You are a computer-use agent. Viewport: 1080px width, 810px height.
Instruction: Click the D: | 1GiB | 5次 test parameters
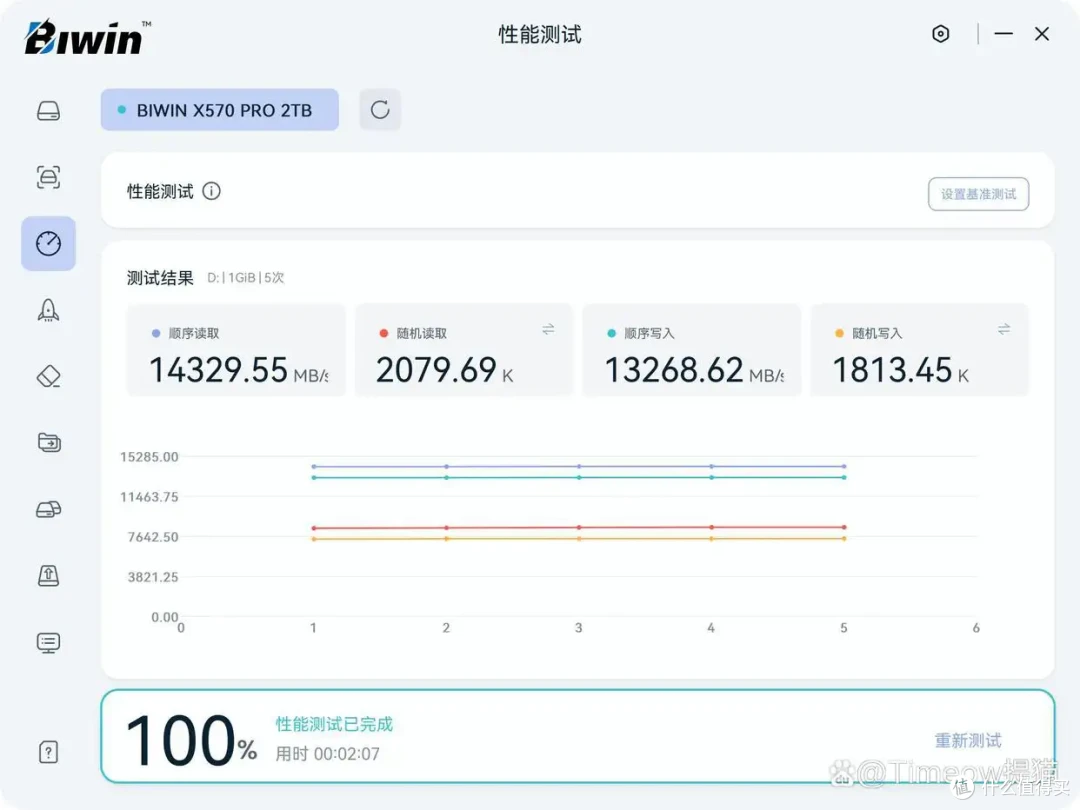pos(246,278)
